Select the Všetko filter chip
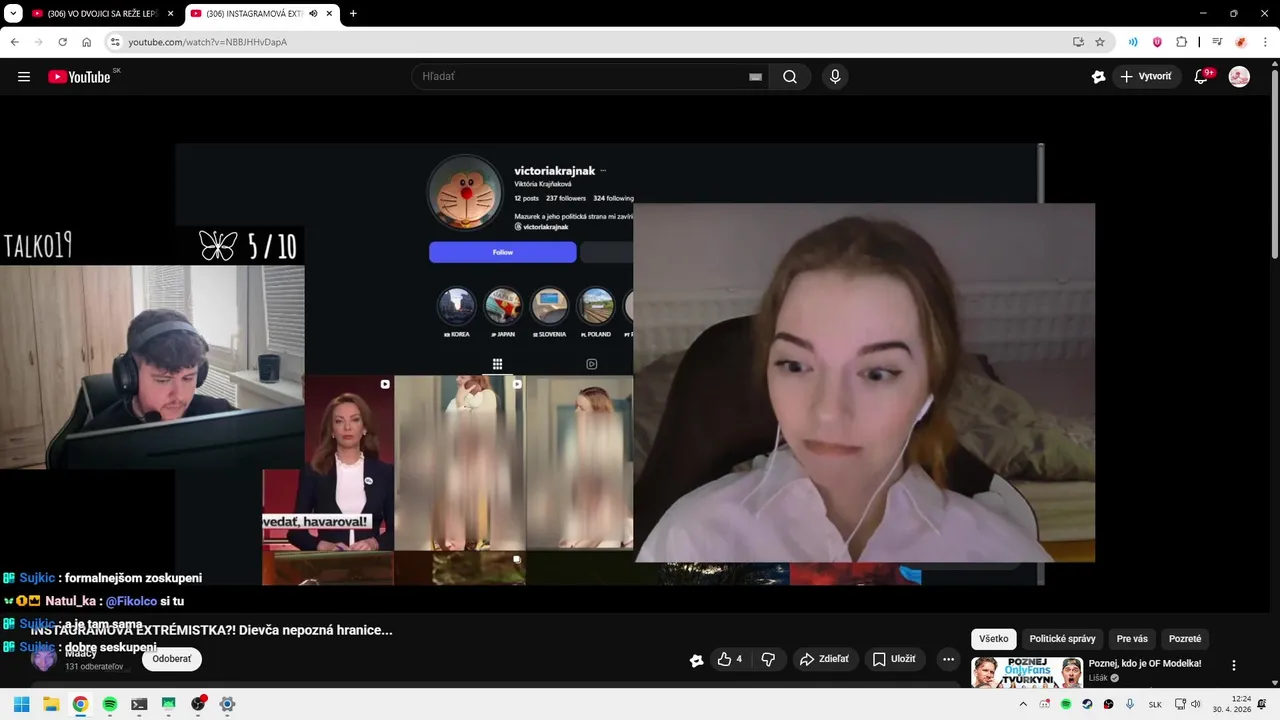The image size is (1280, 720). tap(994, 639)
